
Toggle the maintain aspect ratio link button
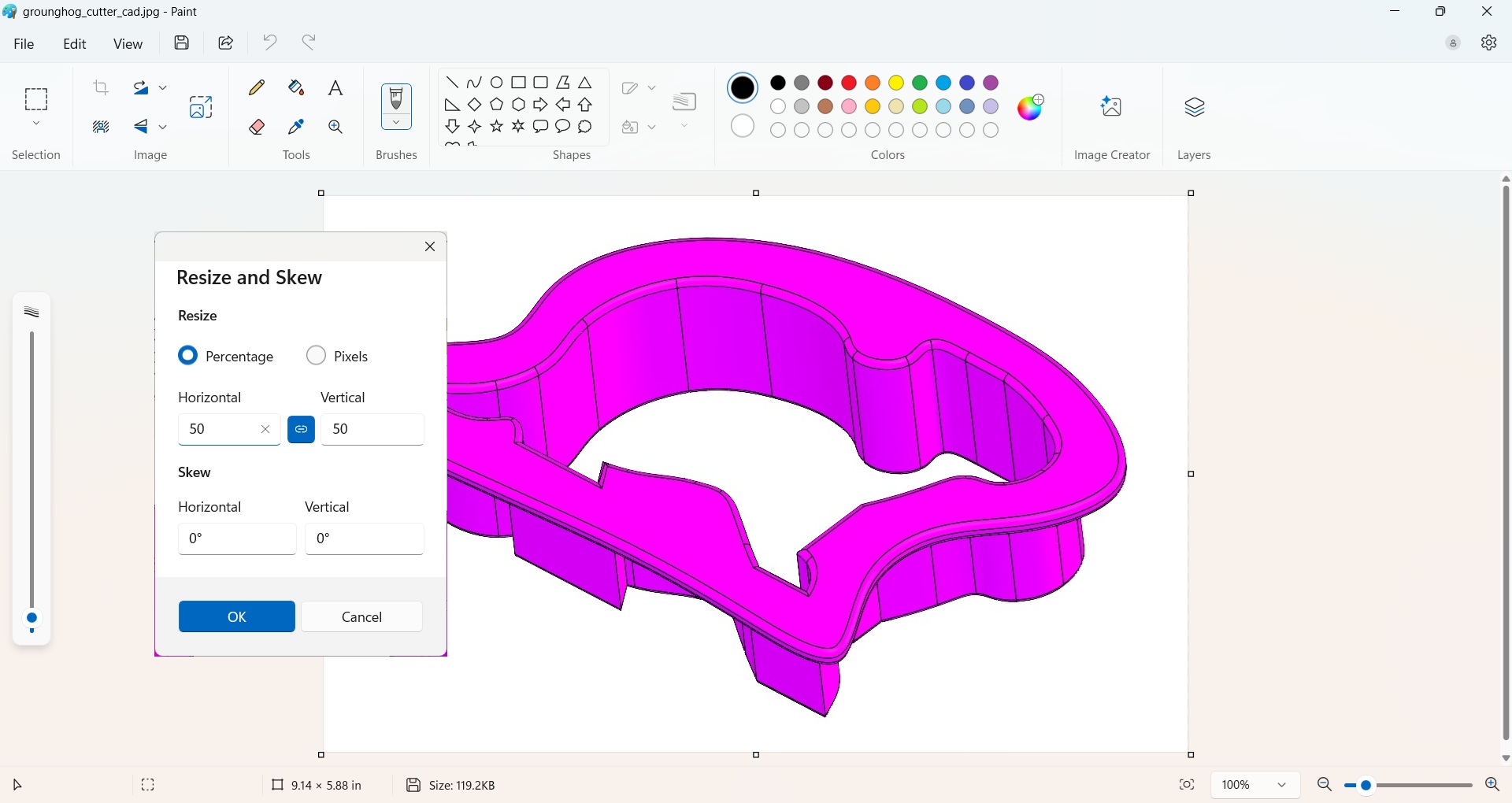coord(302,430)
